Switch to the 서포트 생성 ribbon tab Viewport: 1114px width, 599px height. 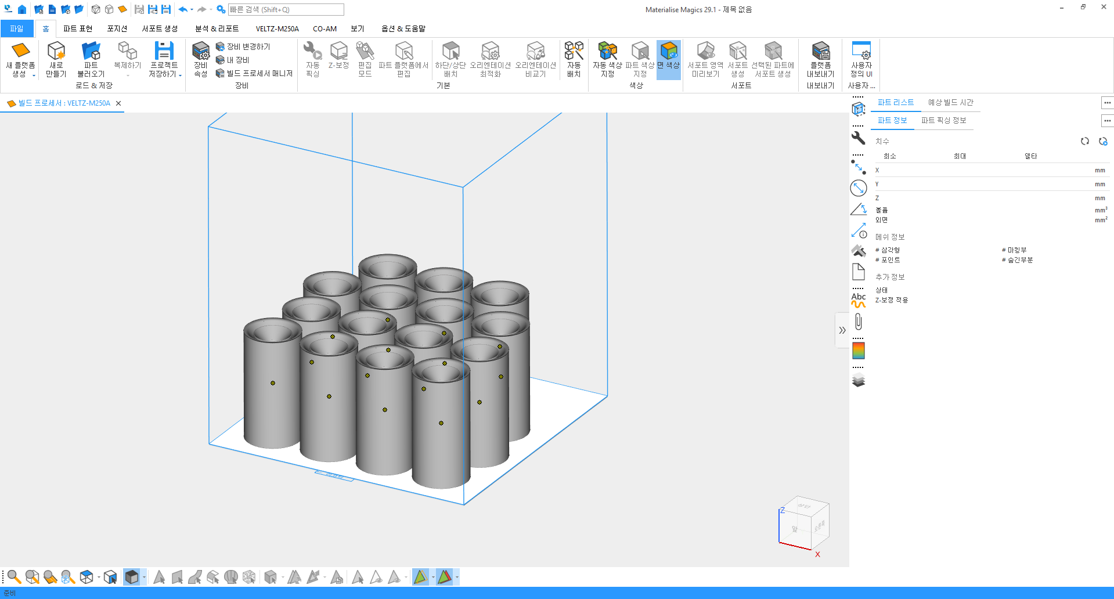pos(159,29)
